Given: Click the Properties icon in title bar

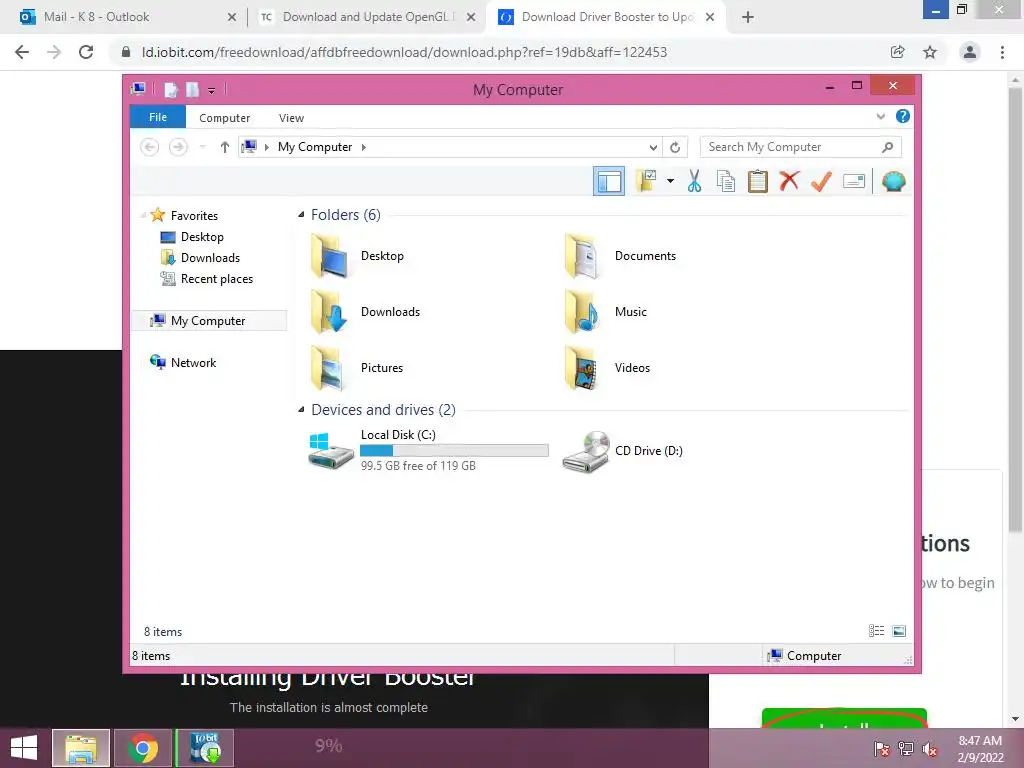Looking at the screenshot, I should (171, 89).
